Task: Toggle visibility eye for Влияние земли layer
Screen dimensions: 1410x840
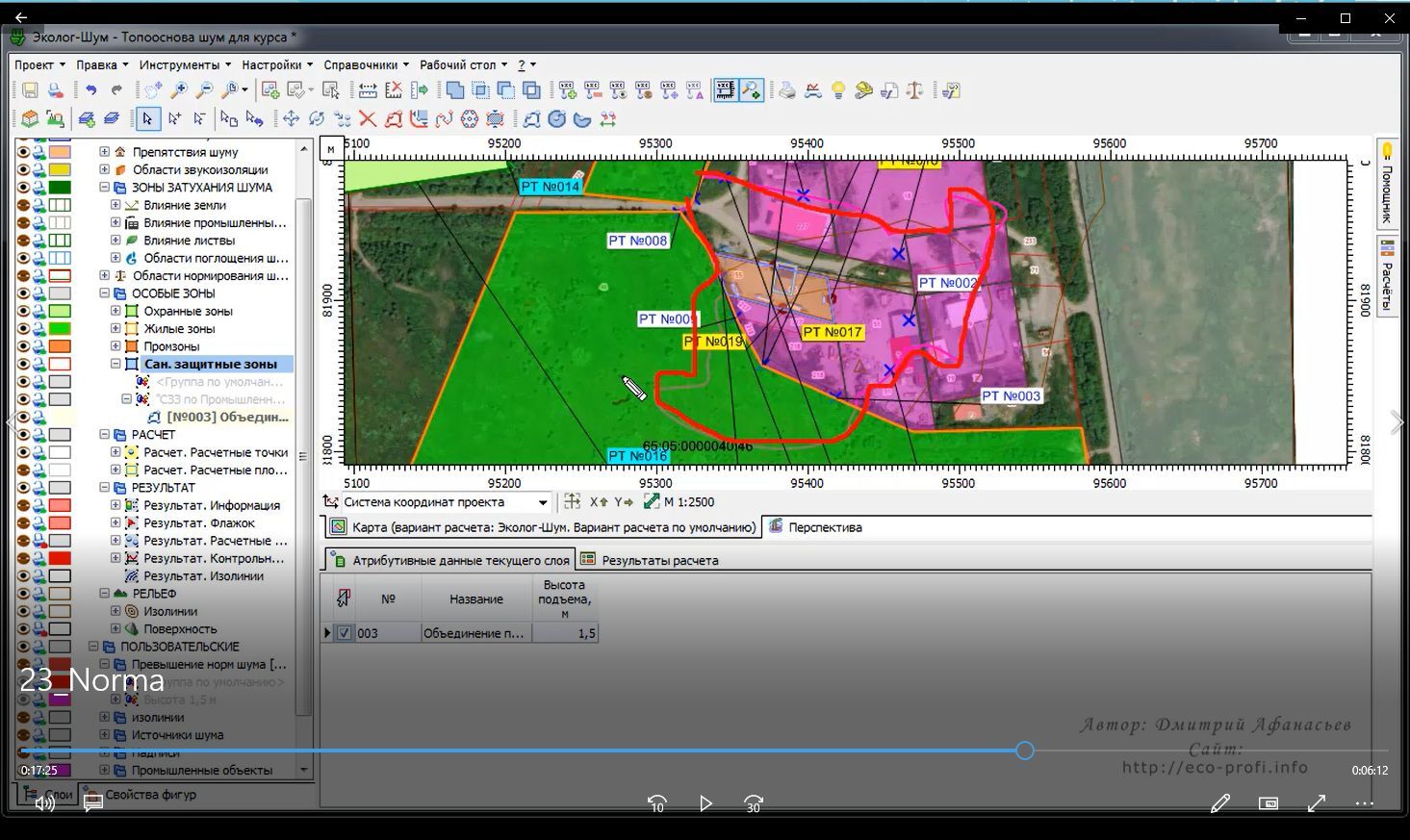Action: [x=24, y=205]
